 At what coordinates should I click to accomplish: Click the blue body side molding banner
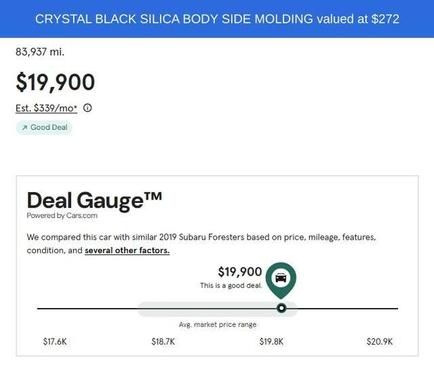coord(217,19)
